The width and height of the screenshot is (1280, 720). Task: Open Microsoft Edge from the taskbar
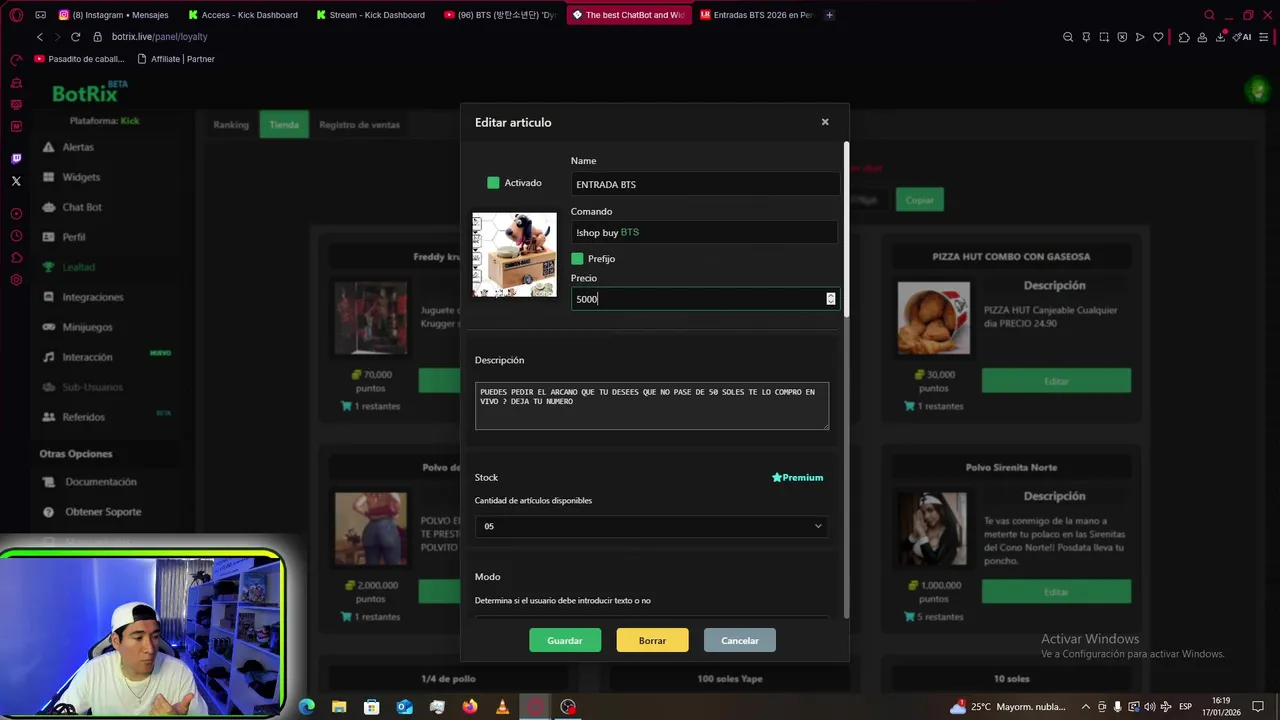pyautogui.click(x=307, y=707)
